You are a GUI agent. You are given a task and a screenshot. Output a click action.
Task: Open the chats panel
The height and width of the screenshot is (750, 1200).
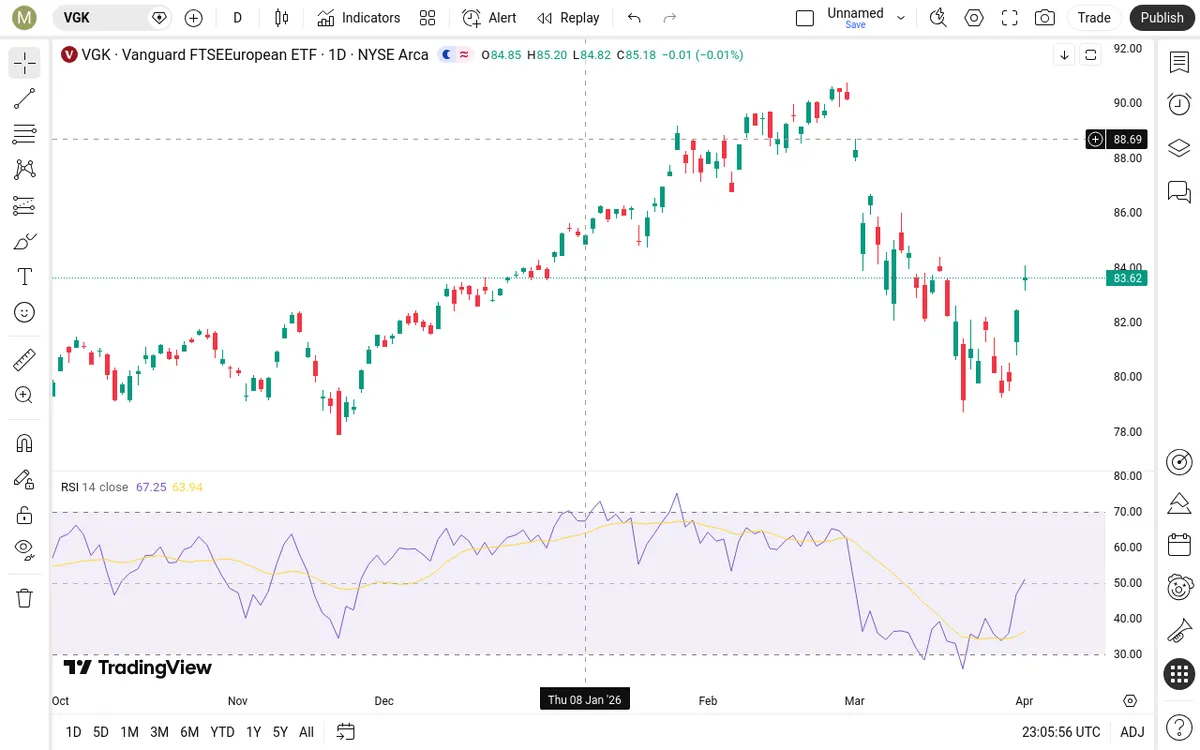click(1179, 191)
